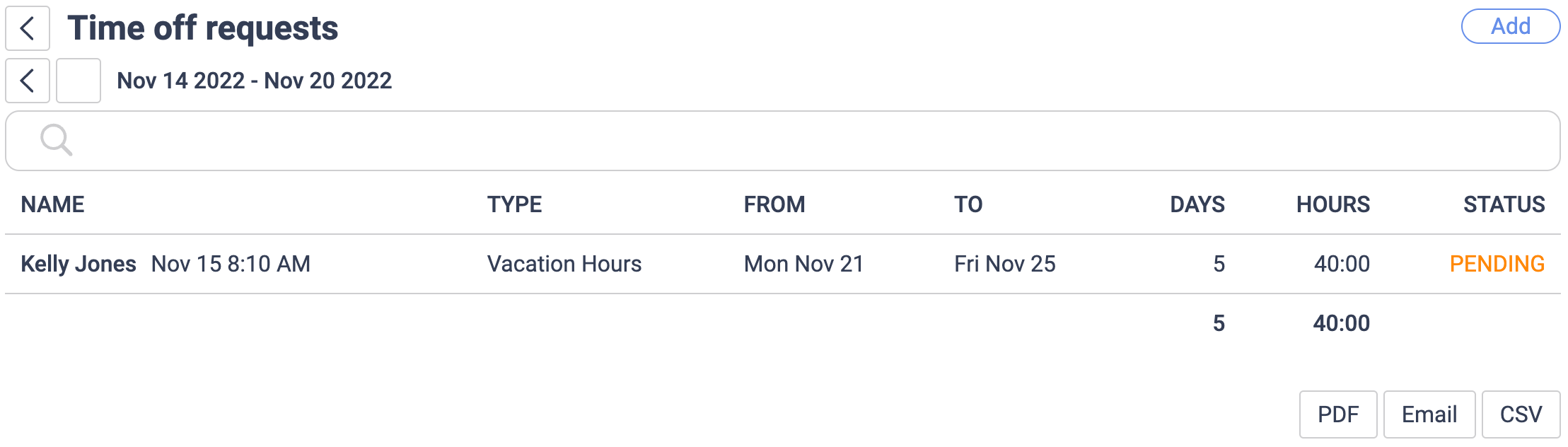Open the date picker box next to week arrow
This screenshot has width=1568, height=447.
pos(78,81)
